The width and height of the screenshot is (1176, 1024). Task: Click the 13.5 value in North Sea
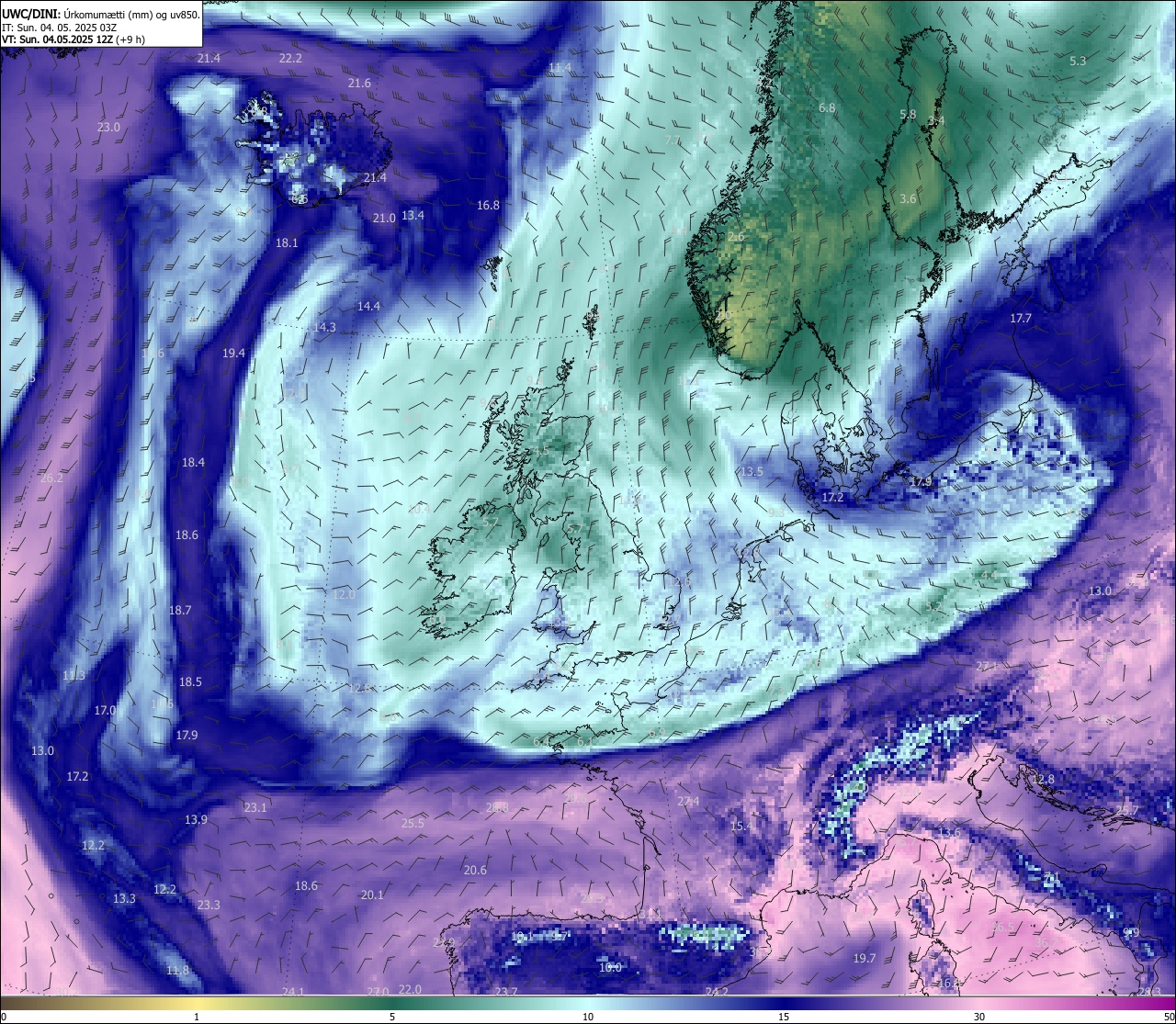(x=752, y=471)
